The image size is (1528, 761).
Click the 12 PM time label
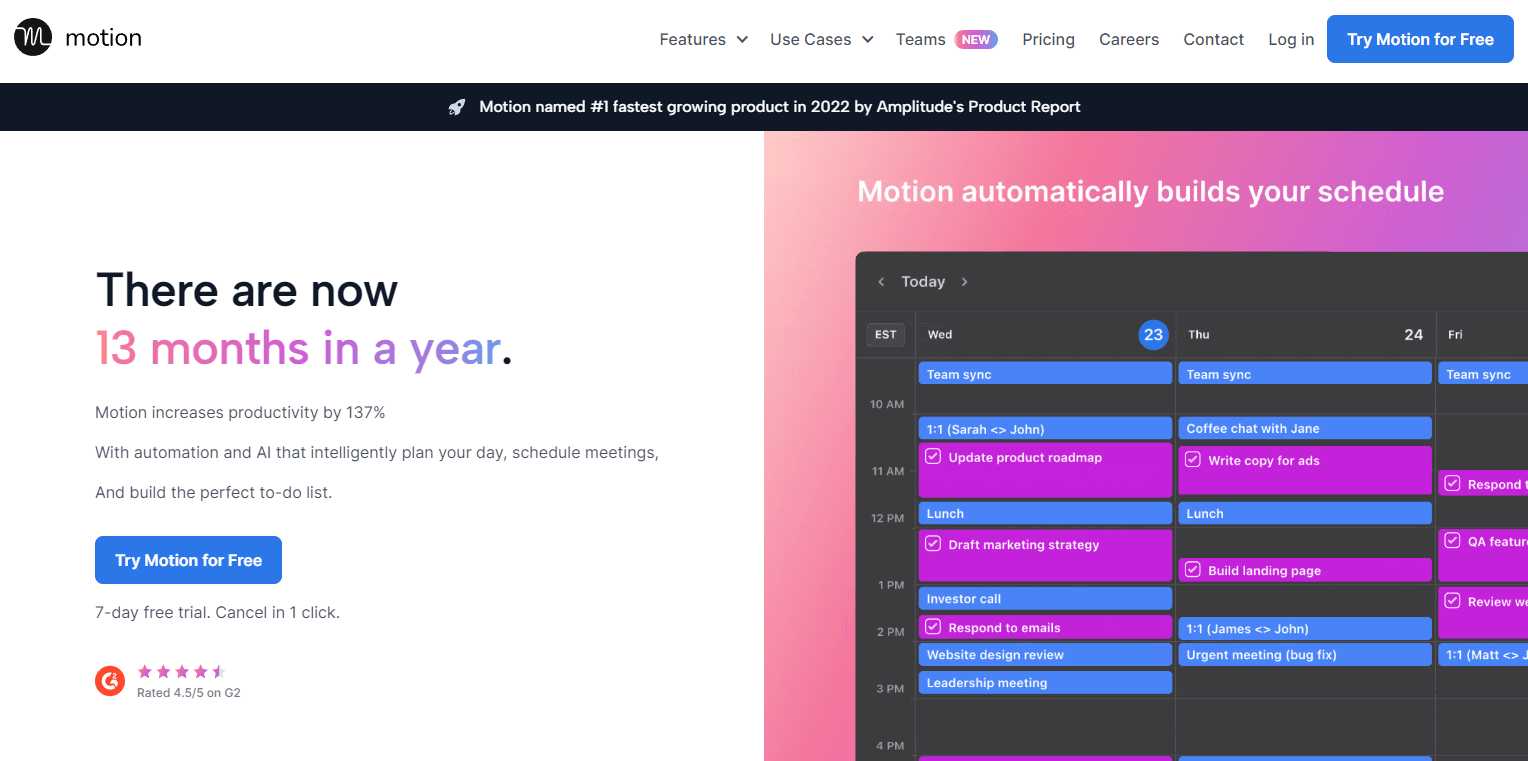(x=887, y=518)
